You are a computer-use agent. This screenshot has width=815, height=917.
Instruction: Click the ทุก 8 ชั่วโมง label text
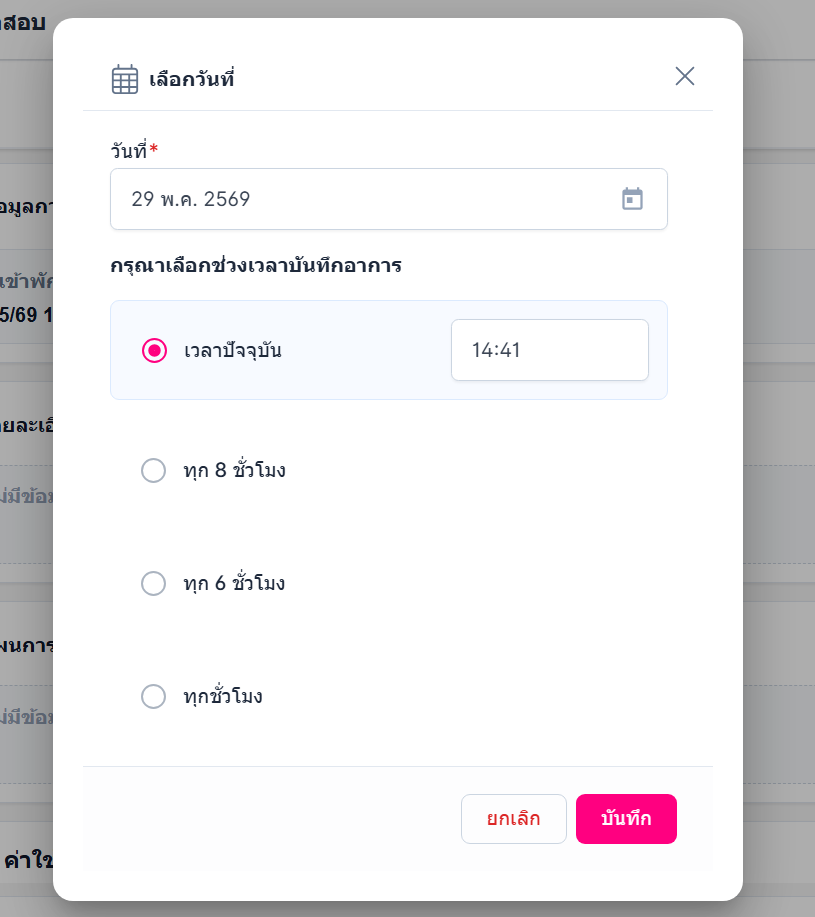(234, 470)
